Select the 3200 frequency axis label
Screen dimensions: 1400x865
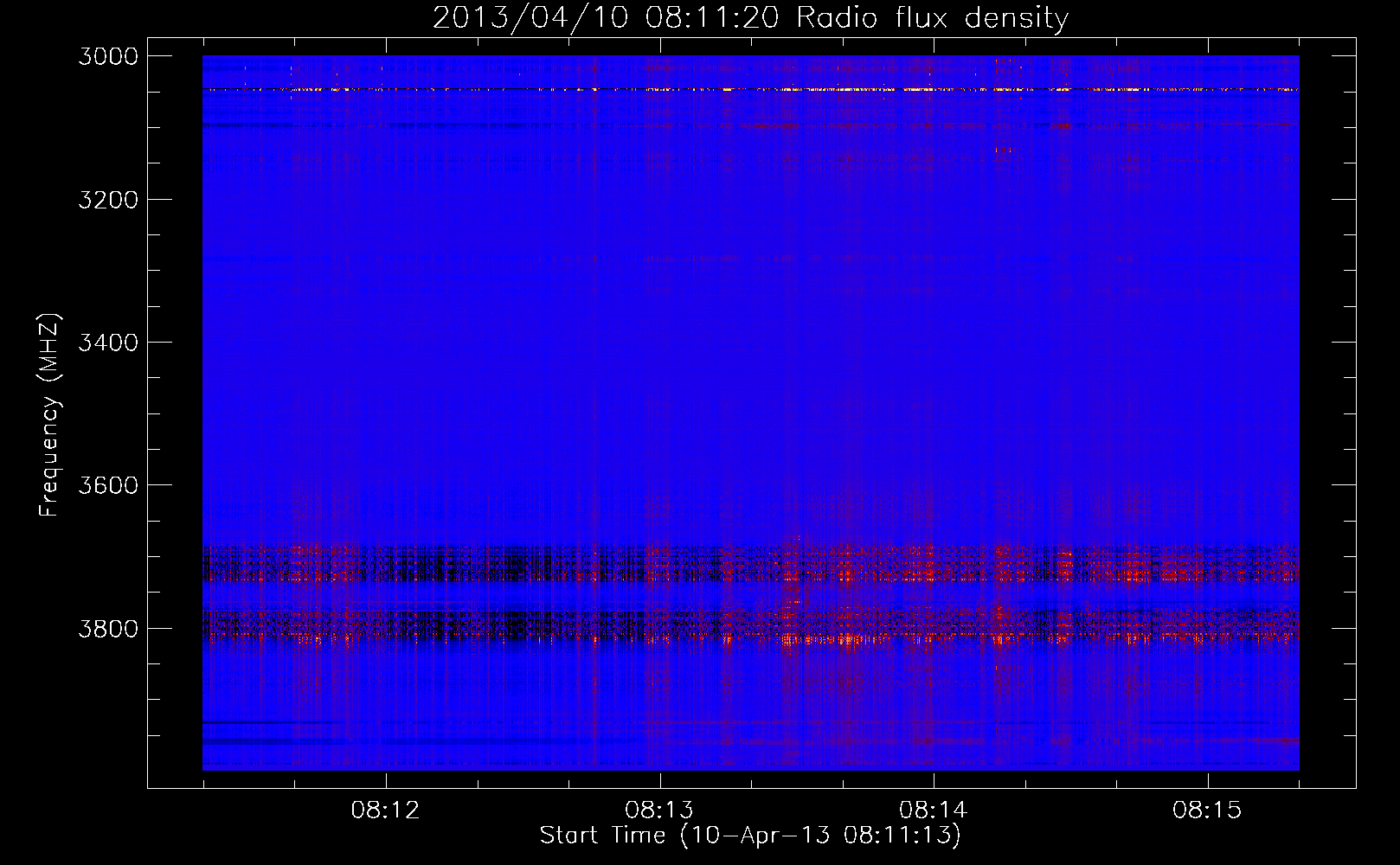(x=108, y=200)
